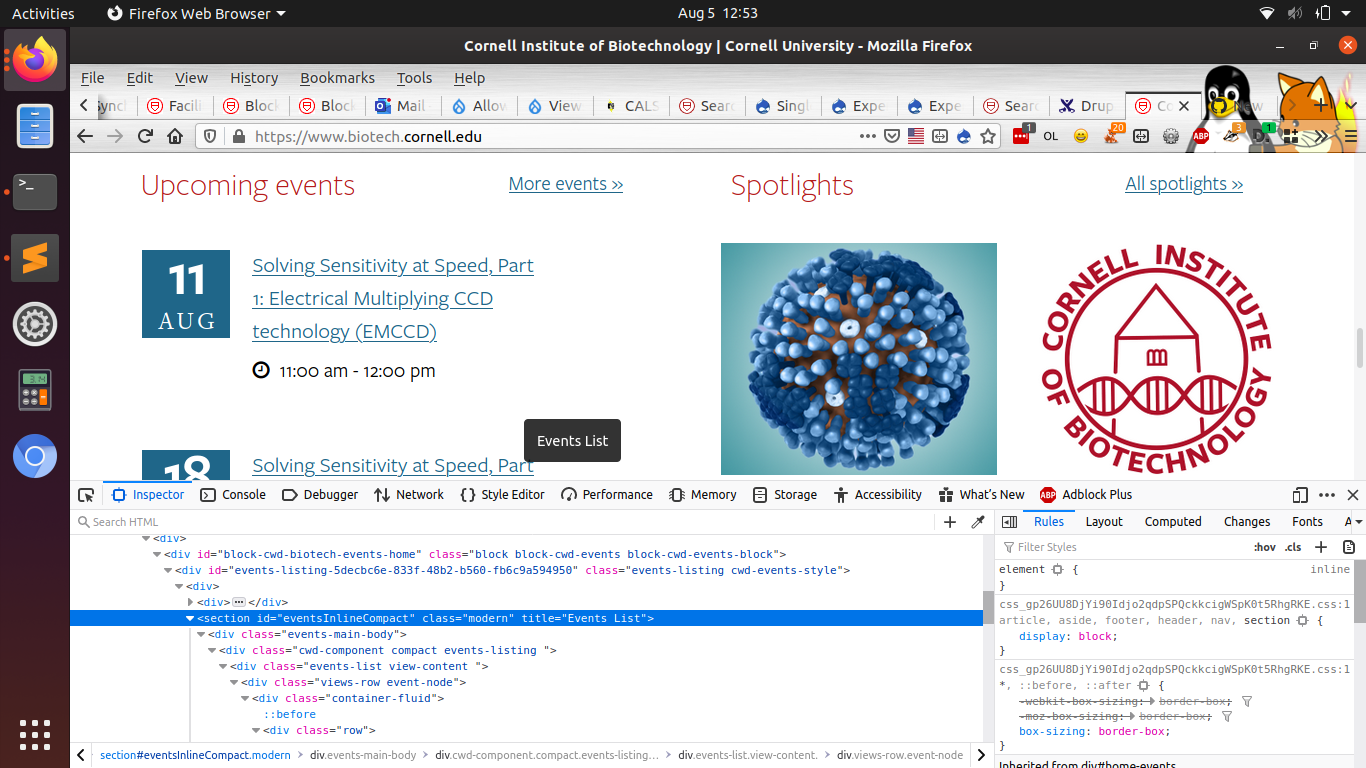Open the All spotlights link
The image size is (1366, 768).
point(1184,184)
